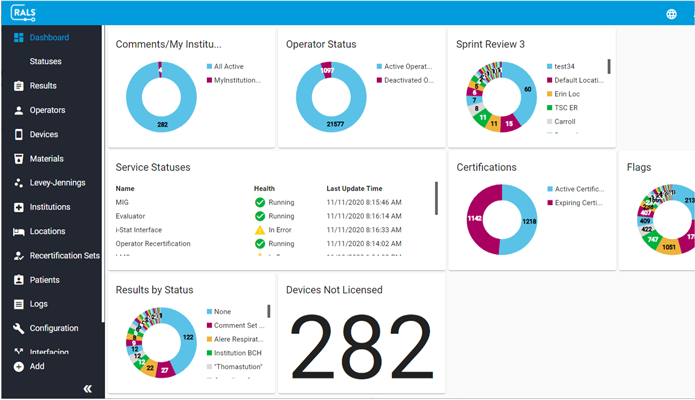Image resolution: width=695 pixels, height=400 pixels.
Task: Click the Operators person icon
Action: (x=19, y=110)
